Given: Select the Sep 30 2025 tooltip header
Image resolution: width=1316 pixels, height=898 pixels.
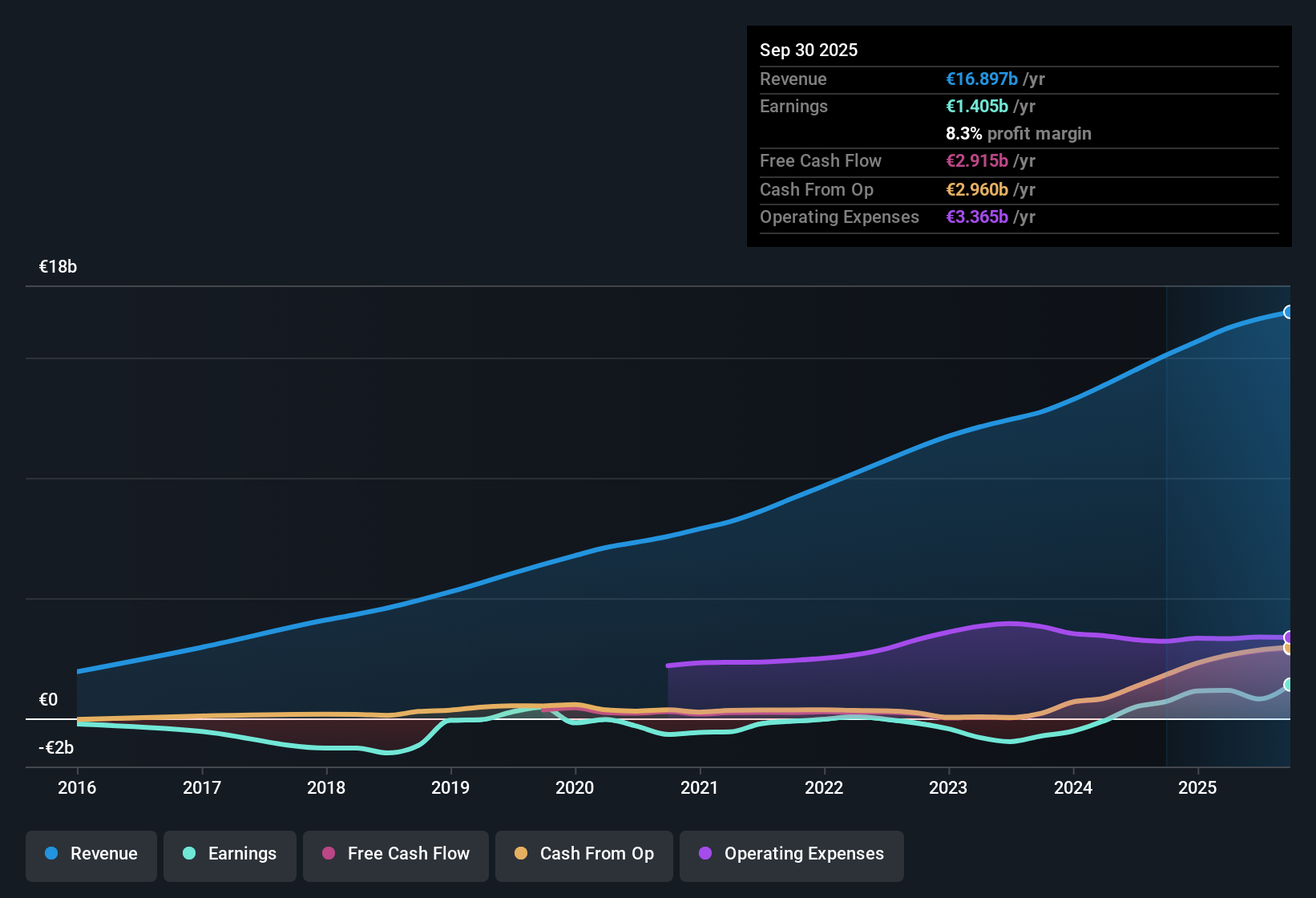Looking at the screenshot, I should click(x=809, y=50).
